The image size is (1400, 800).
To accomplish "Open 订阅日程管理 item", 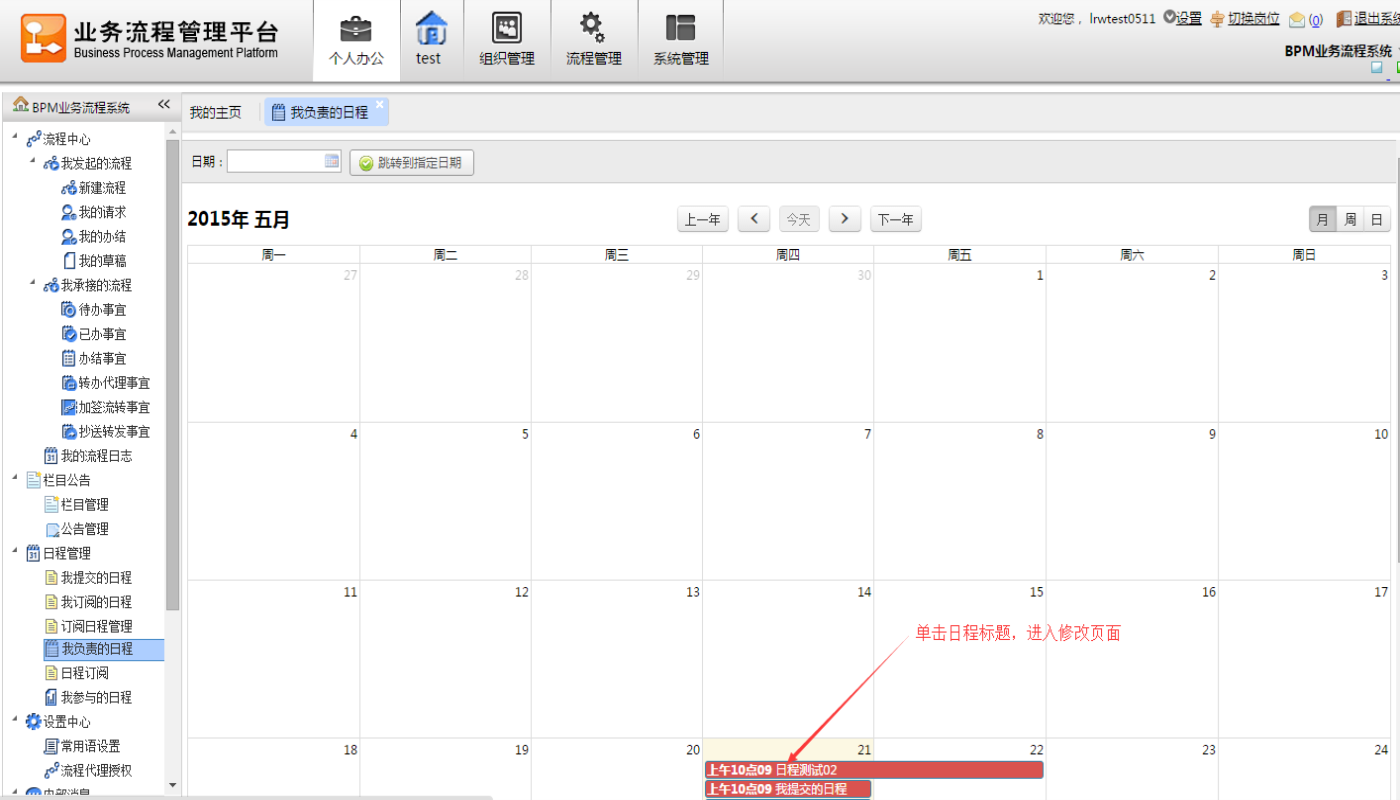I will click(x=96, y=626).
